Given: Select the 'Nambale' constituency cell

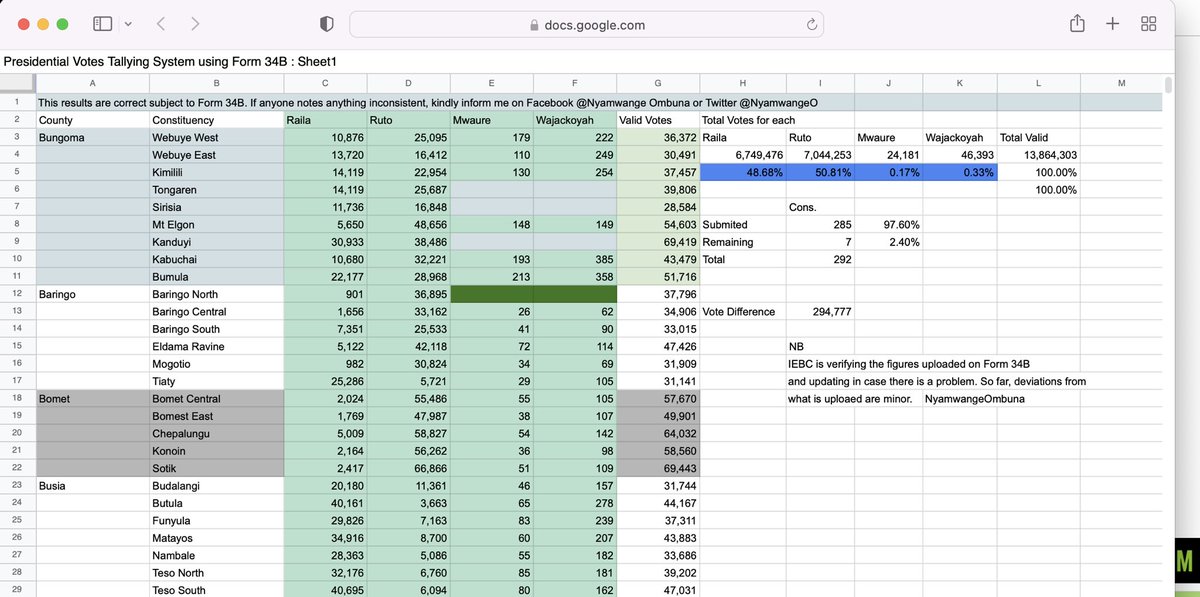Looking at the screenshot, I should pyautogui.click(x=216, y=555).
